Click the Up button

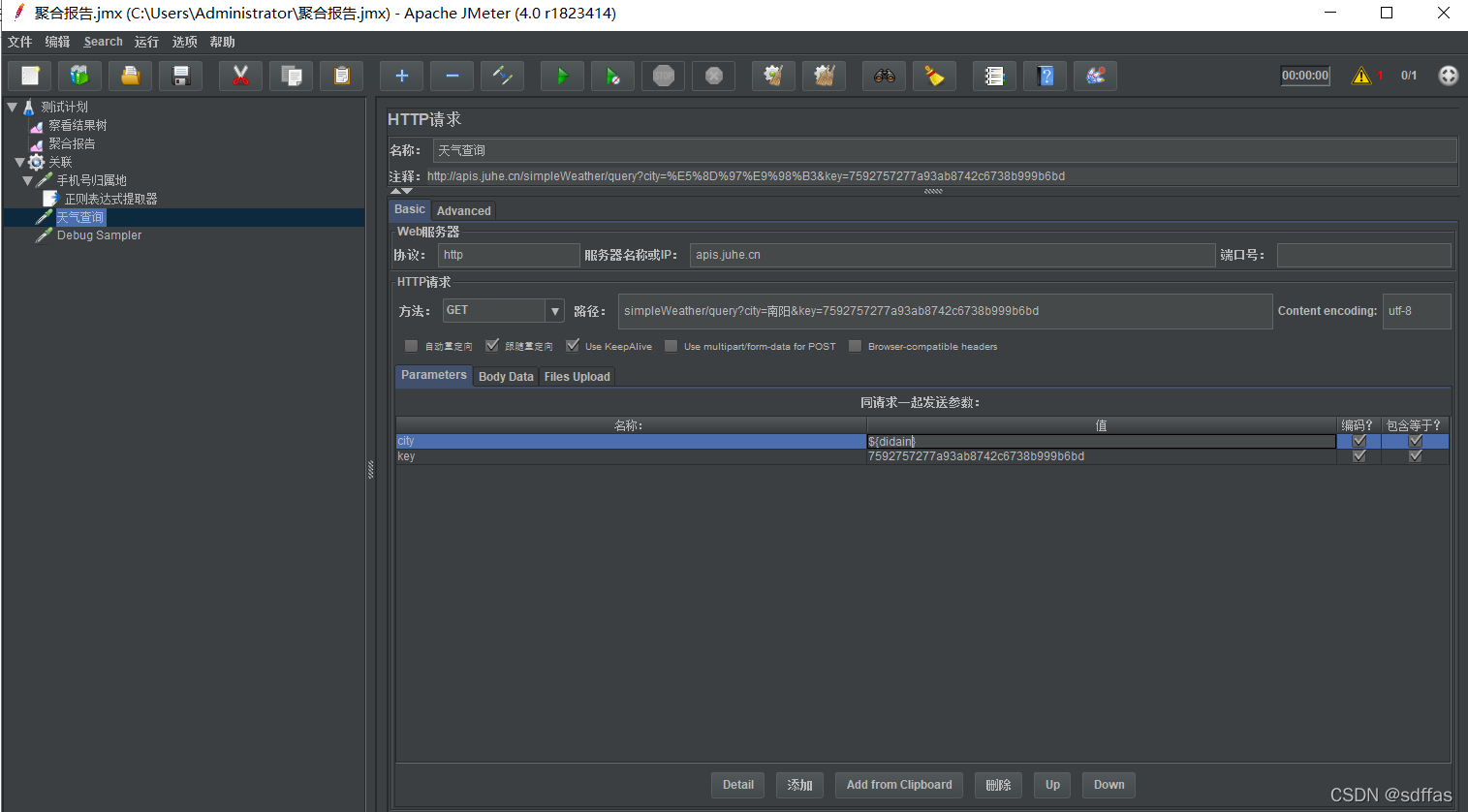(1052, 785)
